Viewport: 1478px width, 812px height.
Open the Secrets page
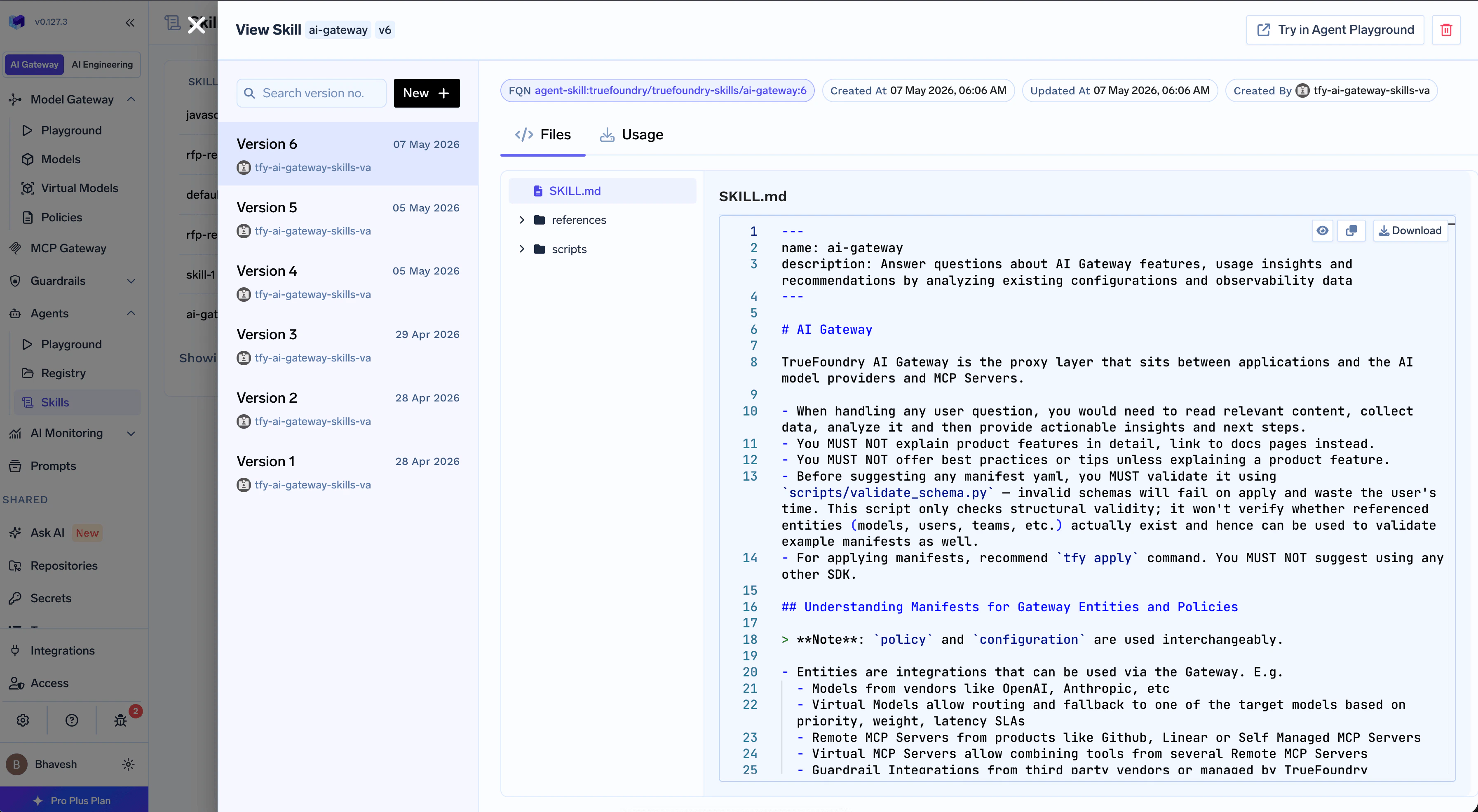coord(51,598)
